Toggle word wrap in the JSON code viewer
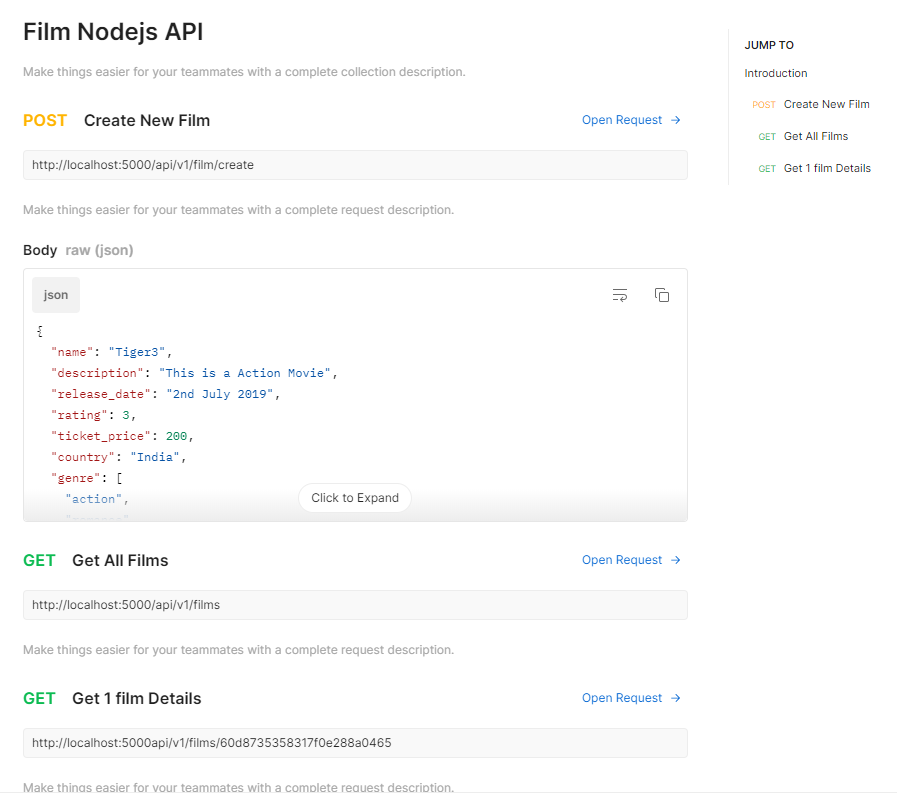 (620, 295)
